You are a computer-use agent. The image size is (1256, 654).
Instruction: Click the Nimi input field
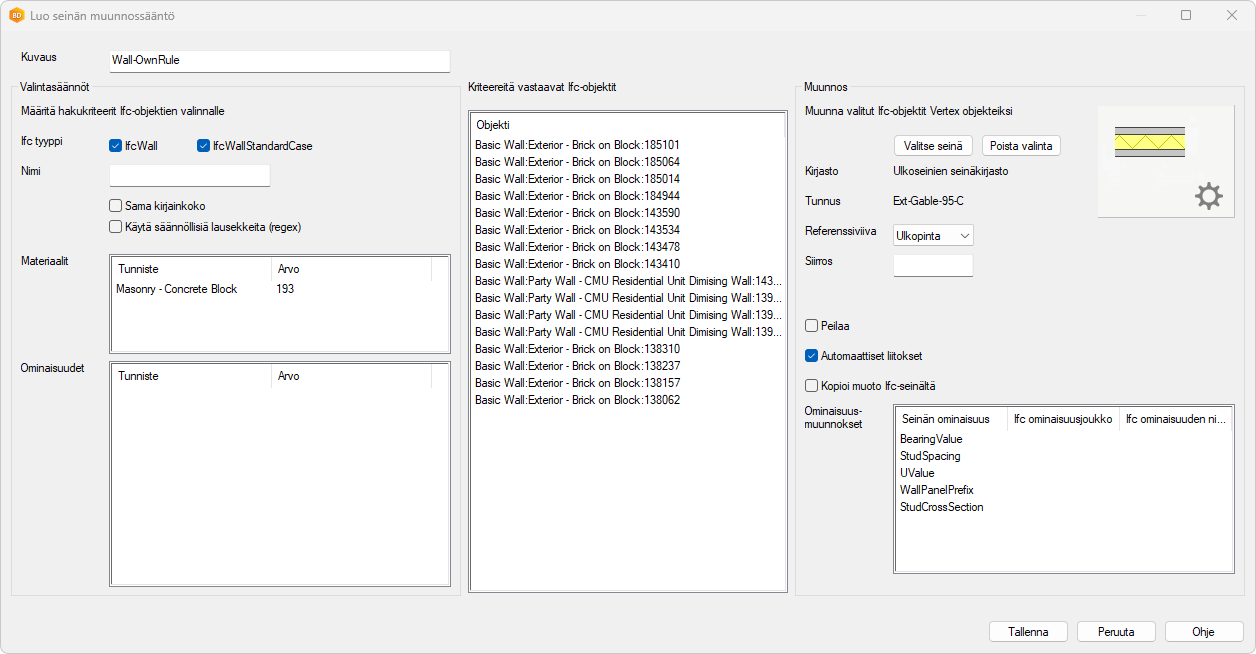189,176
